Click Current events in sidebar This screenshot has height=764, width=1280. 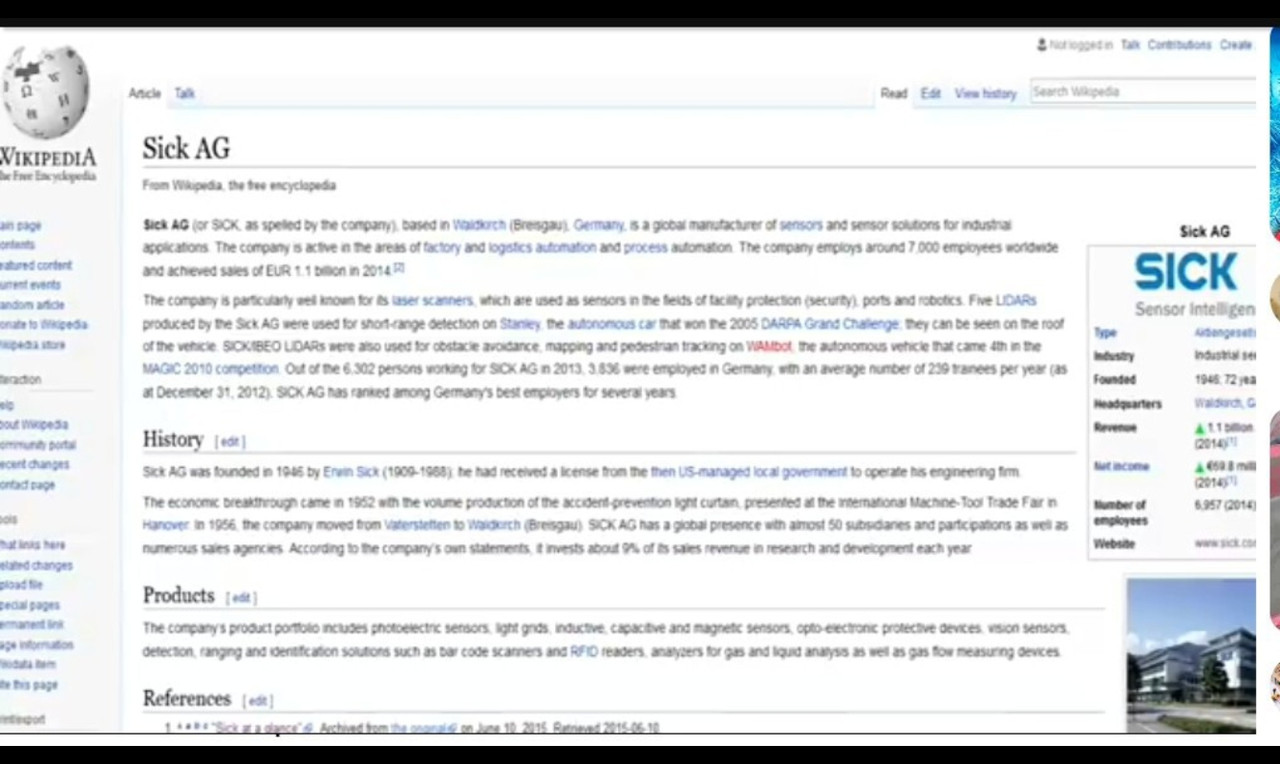click(29, 285)
